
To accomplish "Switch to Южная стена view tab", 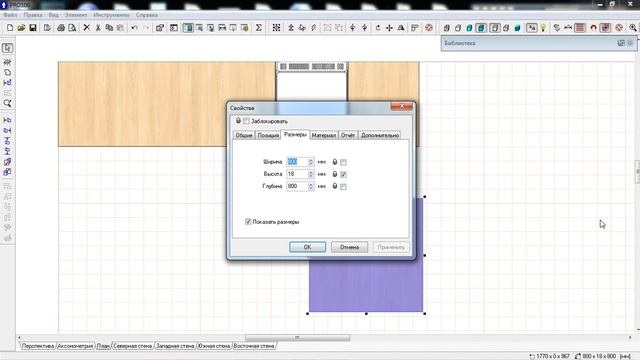I will tap(214, 346).
